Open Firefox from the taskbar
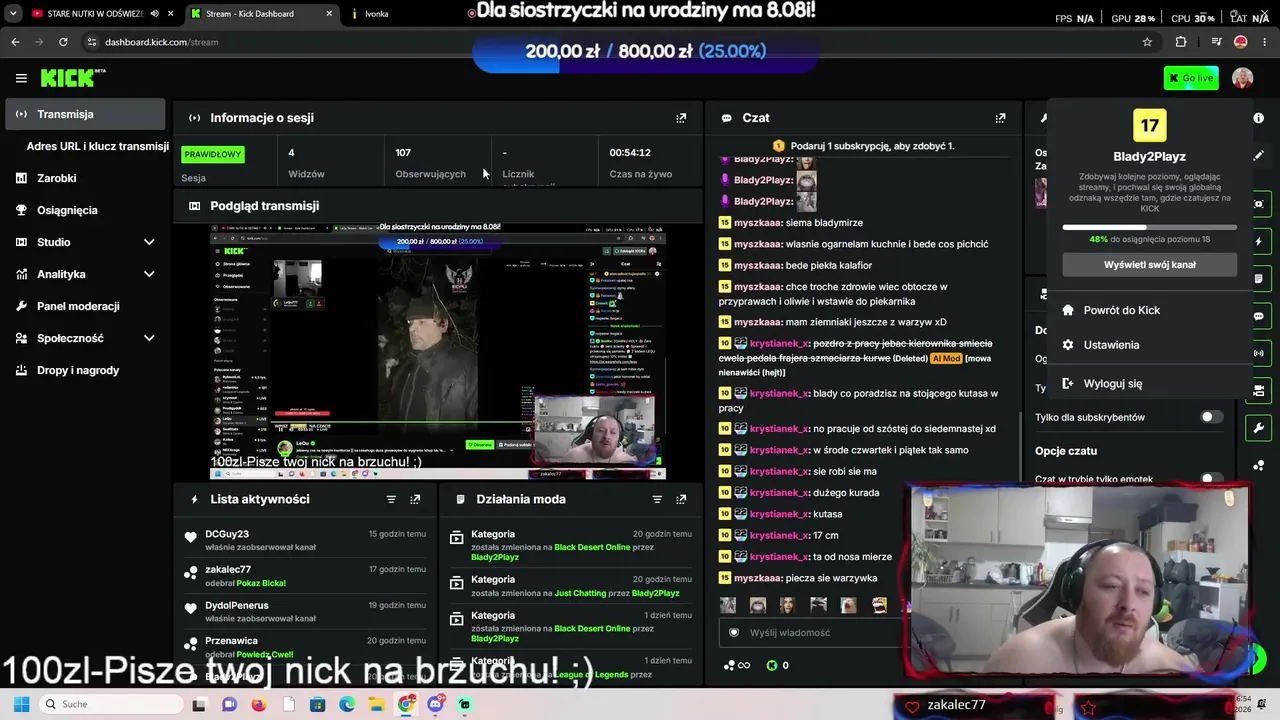Image resolution: width=1280 pixels, height=720 pixels. coord(258,705)
